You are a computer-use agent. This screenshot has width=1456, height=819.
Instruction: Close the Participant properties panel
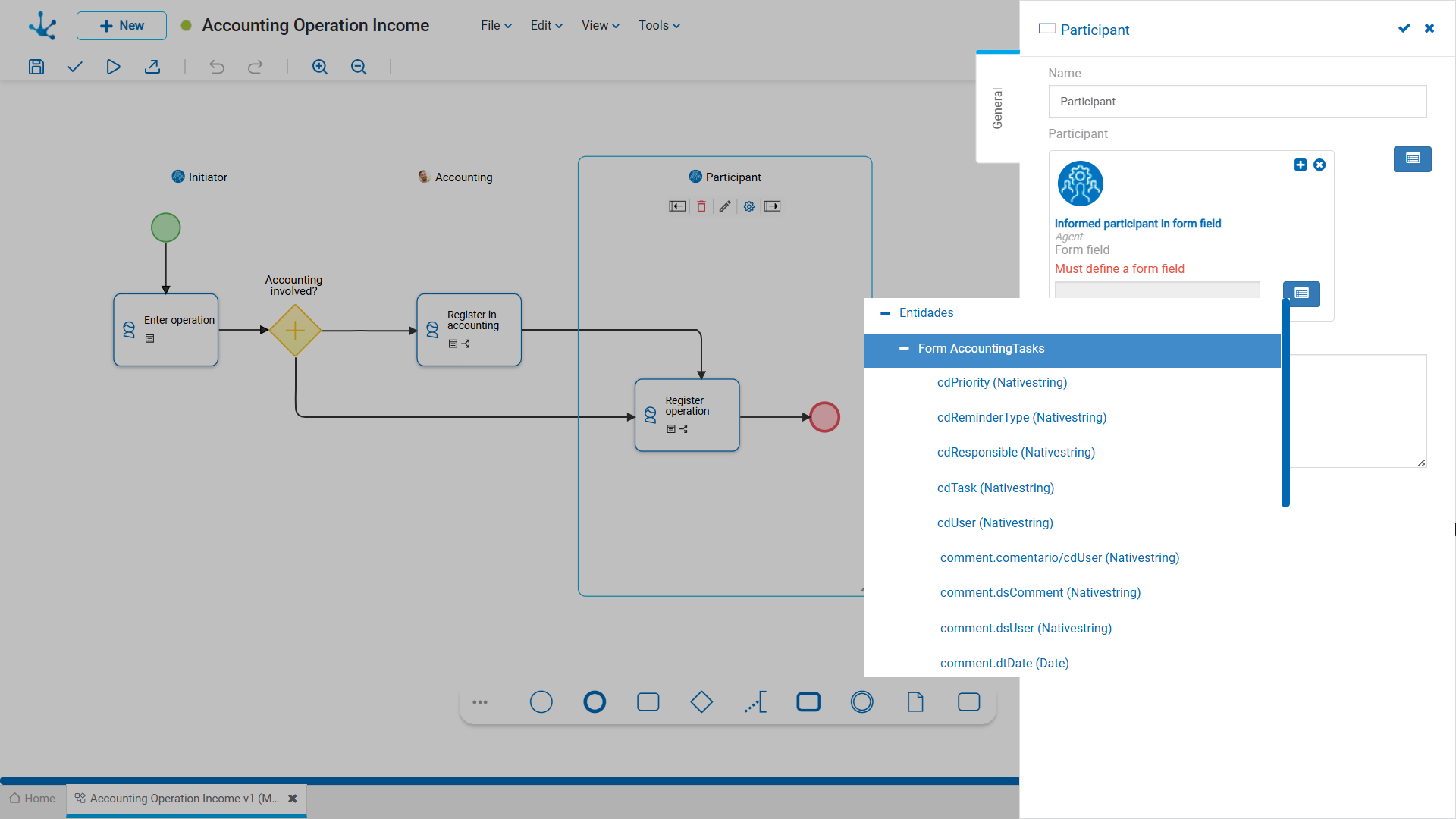click(1429, 28)
